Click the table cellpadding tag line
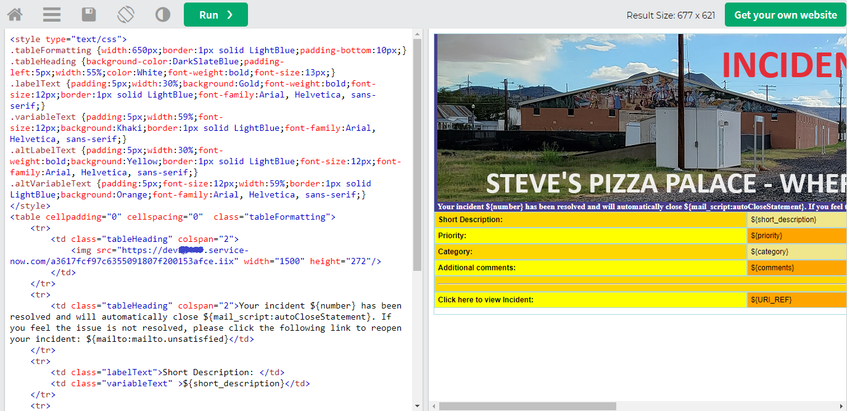This screenshot has height=411, width=847. click(x=173, y=217)
